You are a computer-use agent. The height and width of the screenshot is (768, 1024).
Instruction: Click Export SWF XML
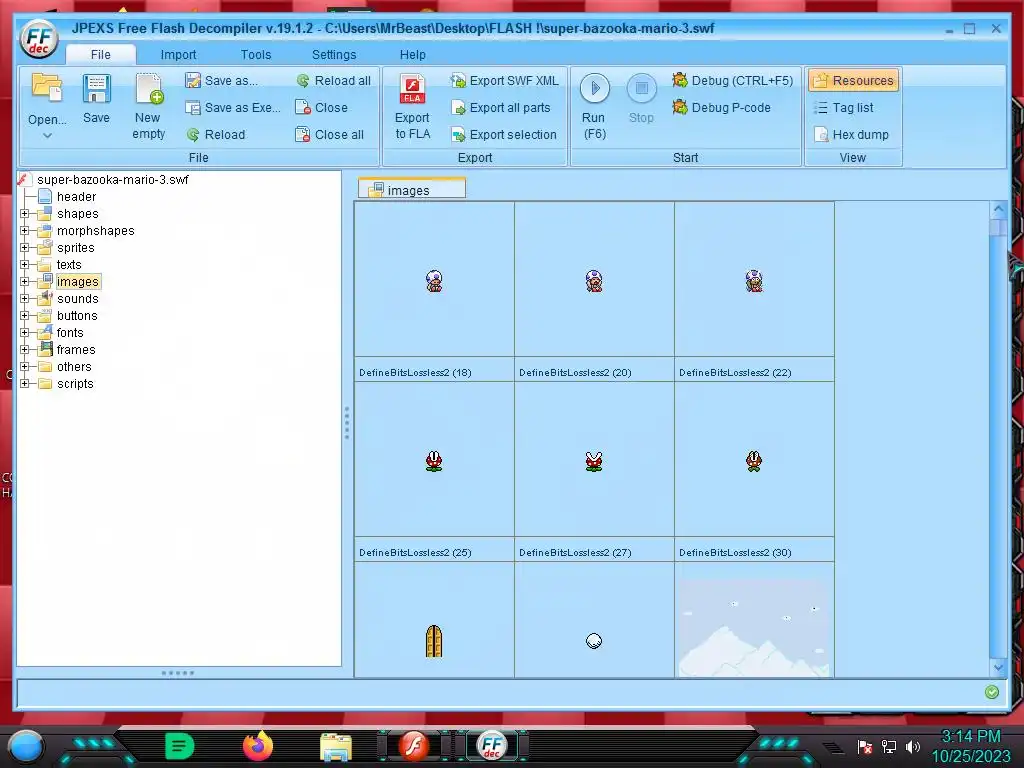coord(504,80)
